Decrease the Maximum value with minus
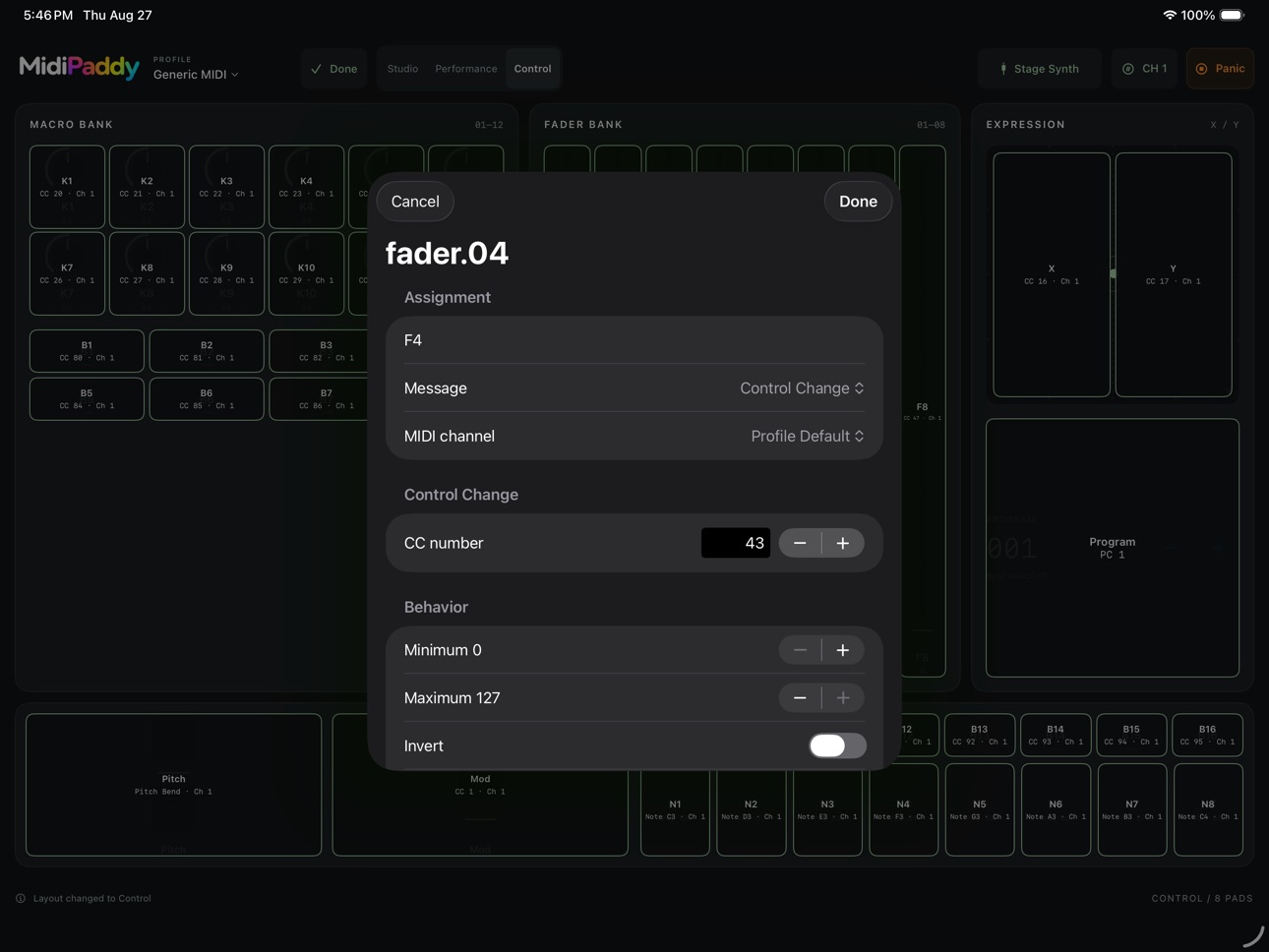The width and height of the screenshot is (1269, 952). [x=800, y=698]
